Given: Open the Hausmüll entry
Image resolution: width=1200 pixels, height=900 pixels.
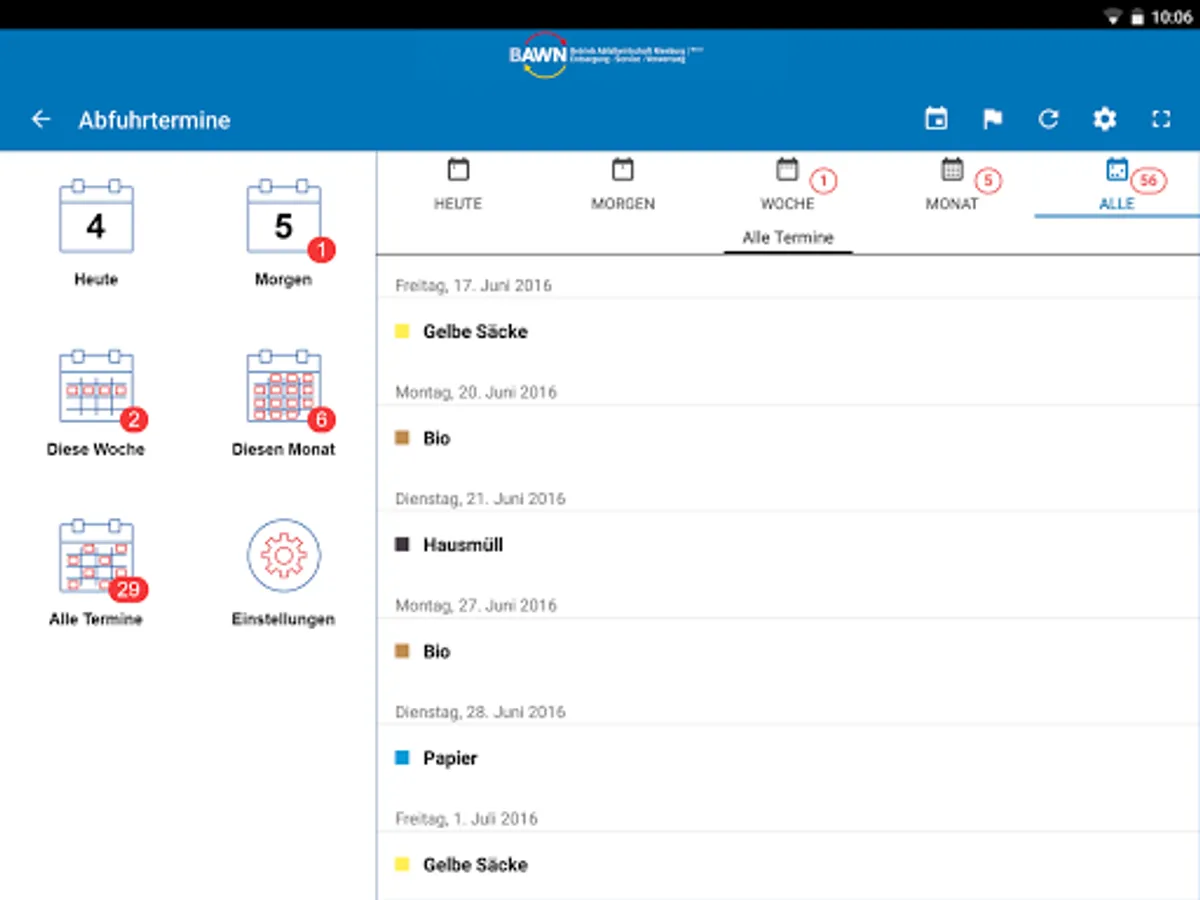Looking at the screenshot, I should click(788, 545).
